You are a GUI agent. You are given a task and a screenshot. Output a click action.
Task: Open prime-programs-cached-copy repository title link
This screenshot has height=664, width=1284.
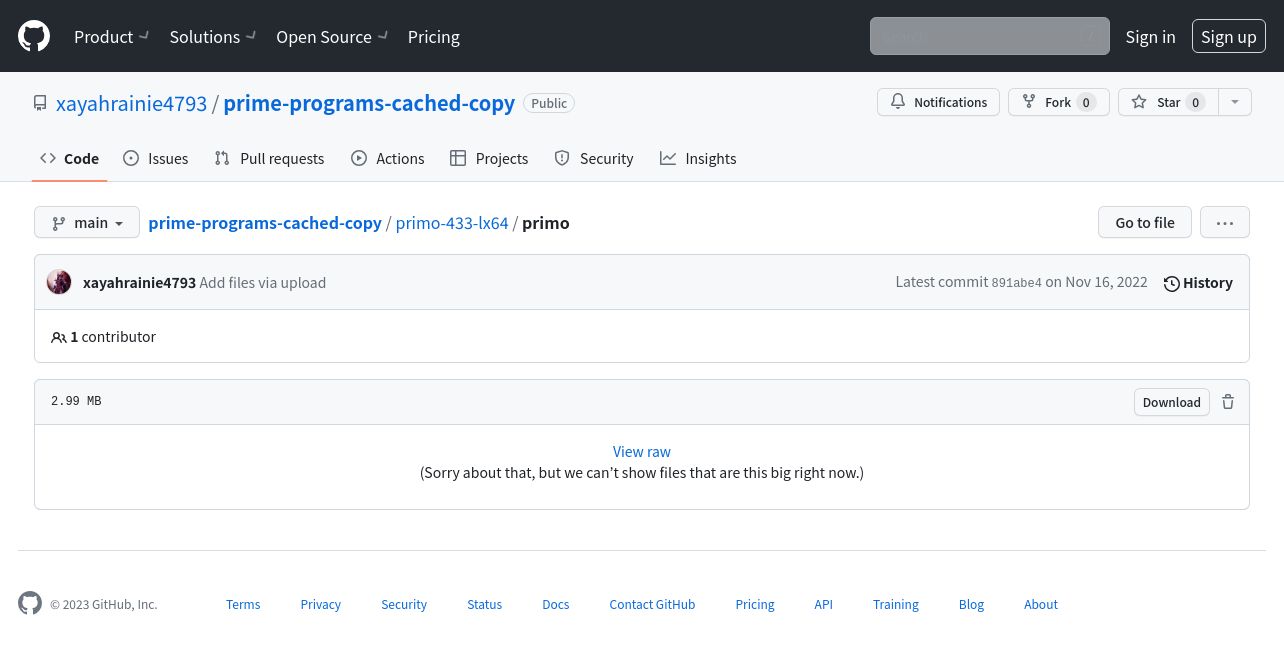(x=369, y=103)
